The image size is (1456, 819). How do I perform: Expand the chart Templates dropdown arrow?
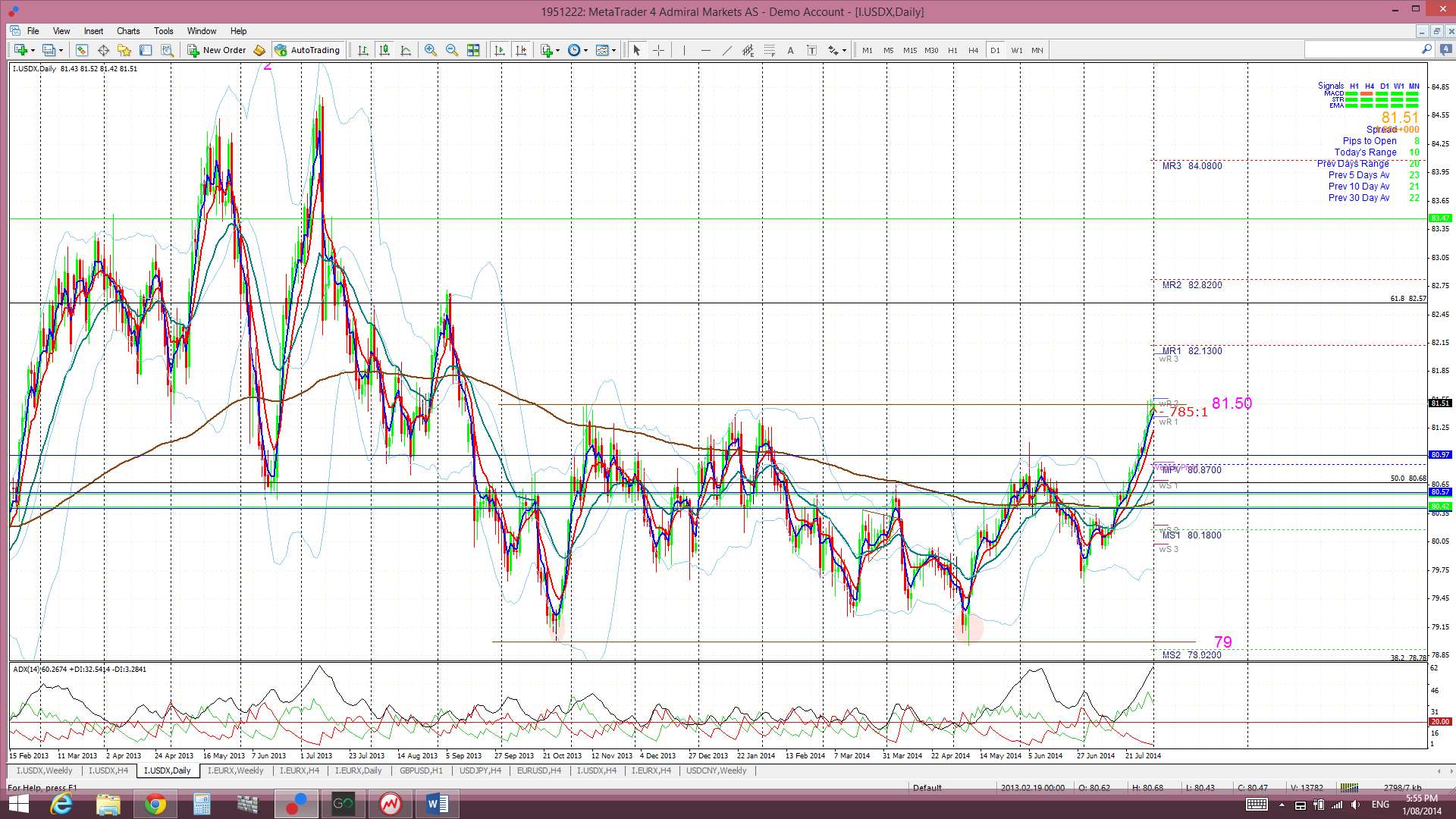[x=613, y=50]
